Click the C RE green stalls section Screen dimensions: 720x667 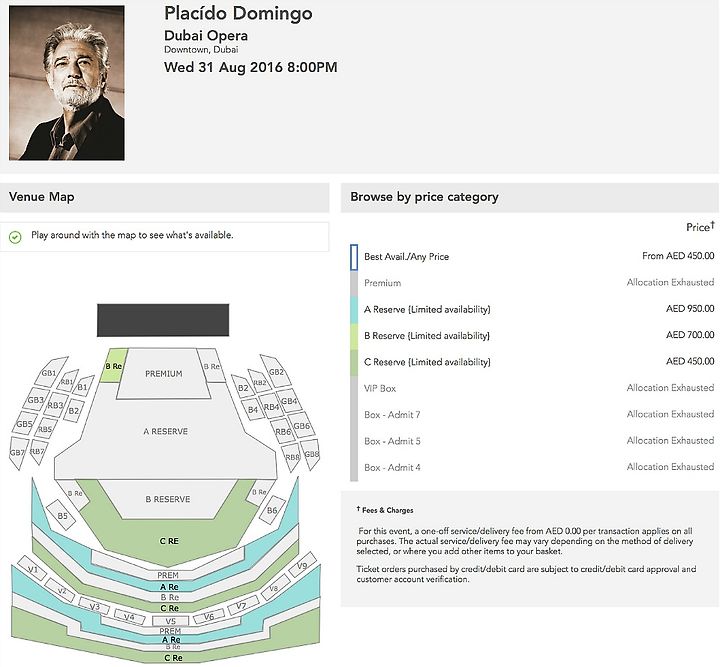pos(169,541)
